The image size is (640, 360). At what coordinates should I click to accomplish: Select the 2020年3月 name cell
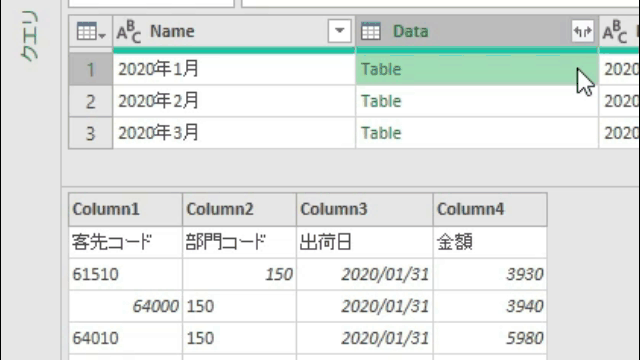(234, 133)
